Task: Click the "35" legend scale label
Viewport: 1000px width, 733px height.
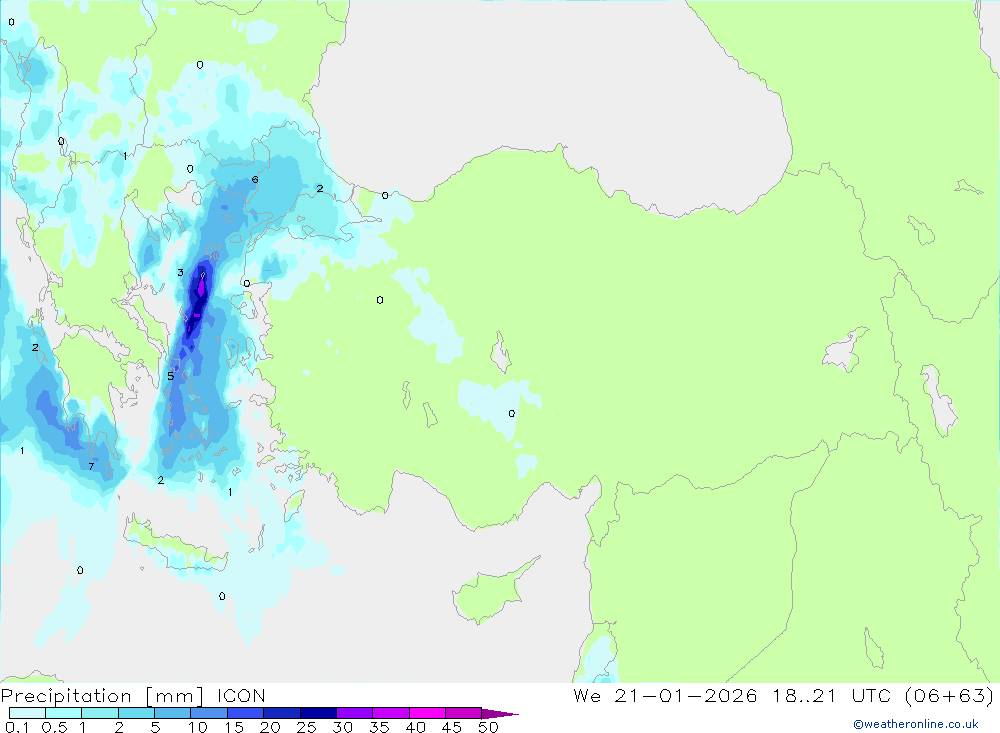Action: pos(379,727)
